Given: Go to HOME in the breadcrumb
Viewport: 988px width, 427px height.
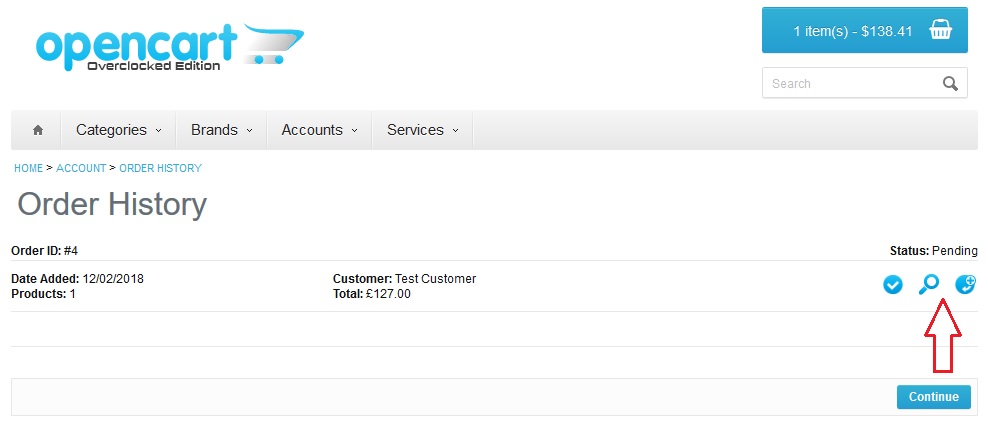Looking at the screenshot, I should click(x=28, y=168).
